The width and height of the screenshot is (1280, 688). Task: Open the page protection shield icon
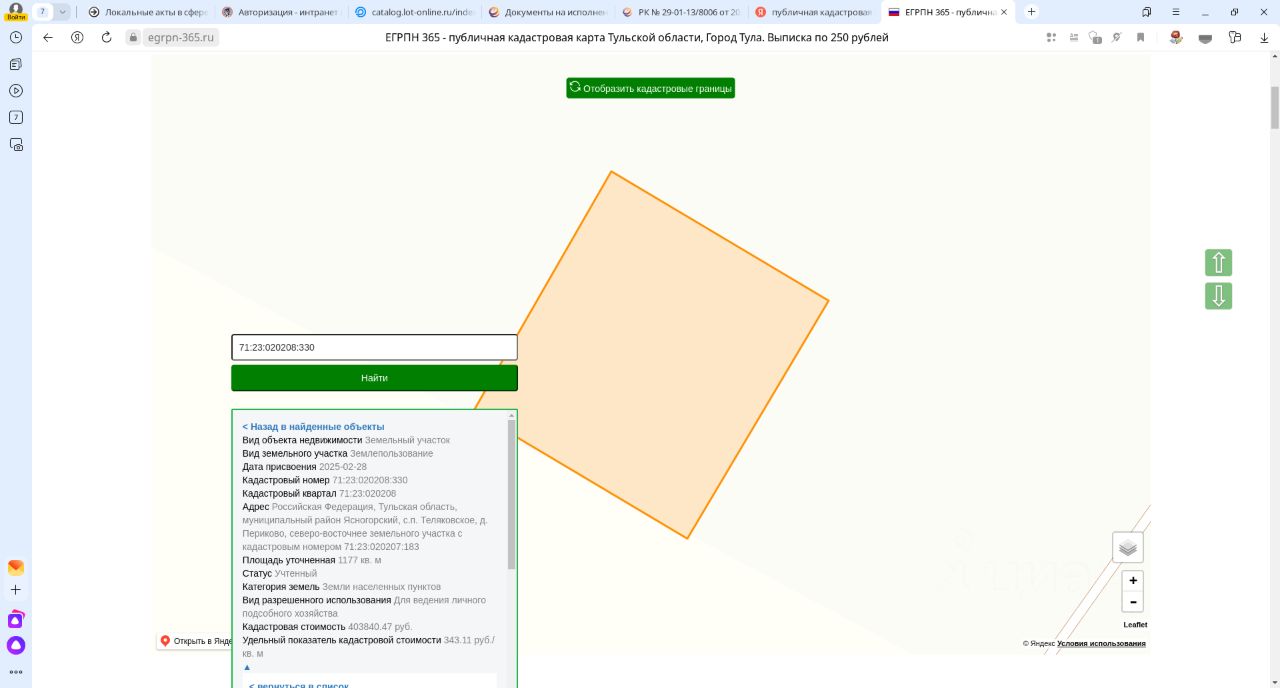pos(1095,37)
